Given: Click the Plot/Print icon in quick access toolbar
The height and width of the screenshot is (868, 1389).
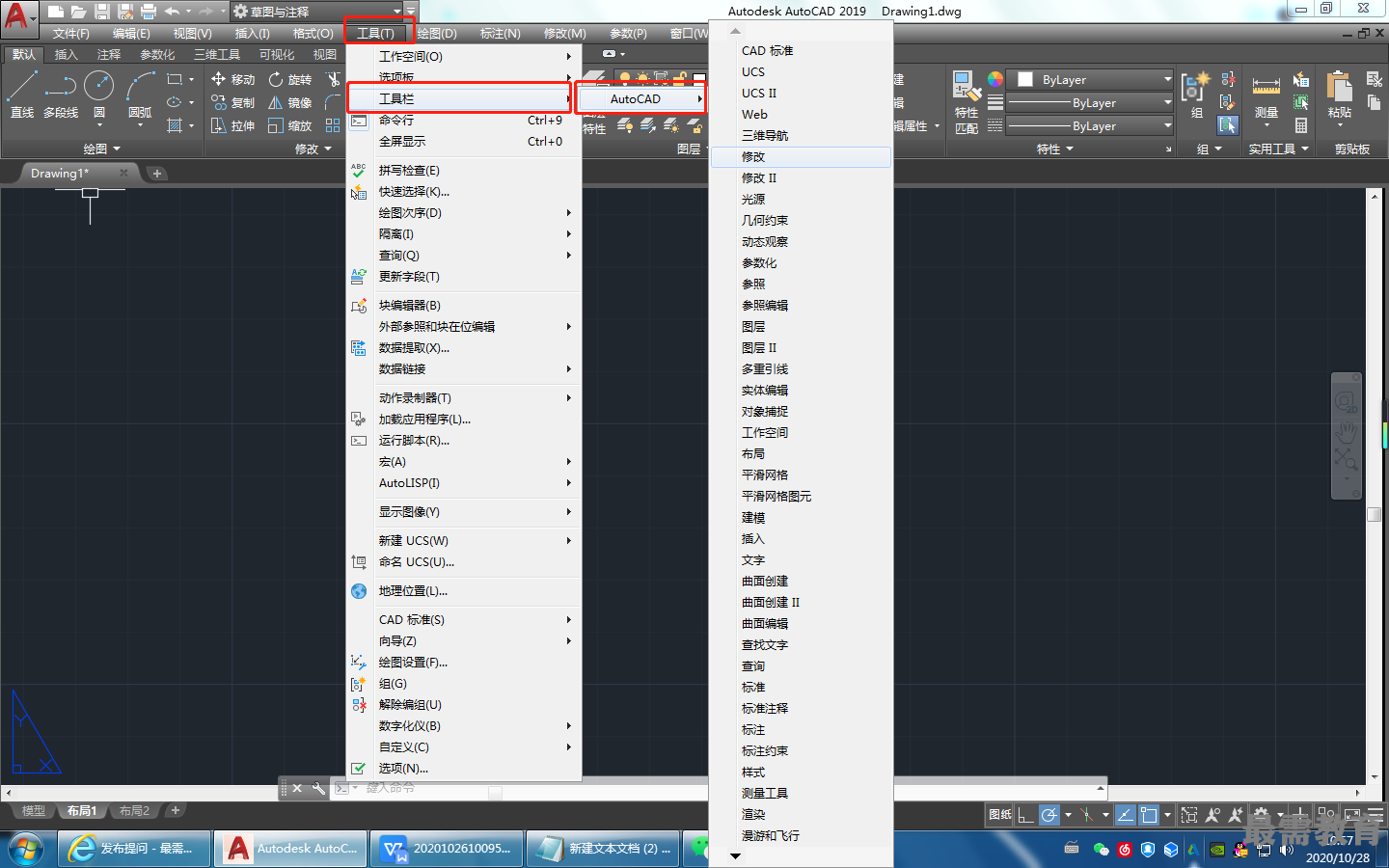Looking at the screenshot, I should coord(148,12).
